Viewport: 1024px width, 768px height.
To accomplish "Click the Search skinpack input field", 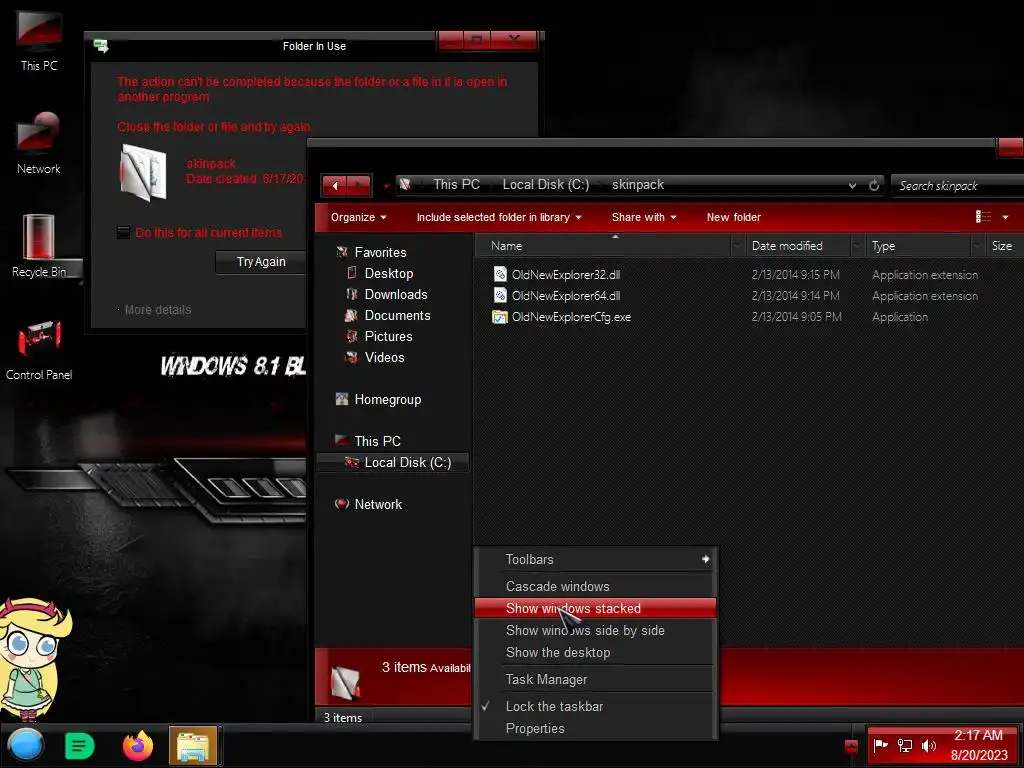I will point(957,185).
